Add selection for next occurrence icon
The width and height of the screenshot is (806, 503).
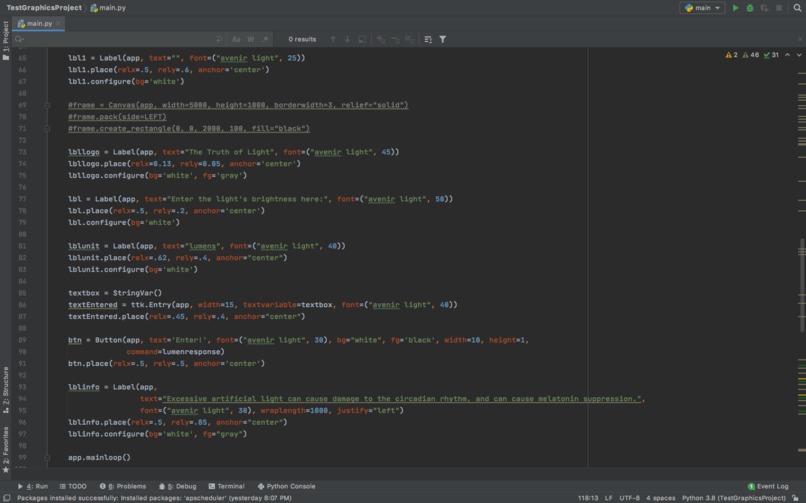381,39
